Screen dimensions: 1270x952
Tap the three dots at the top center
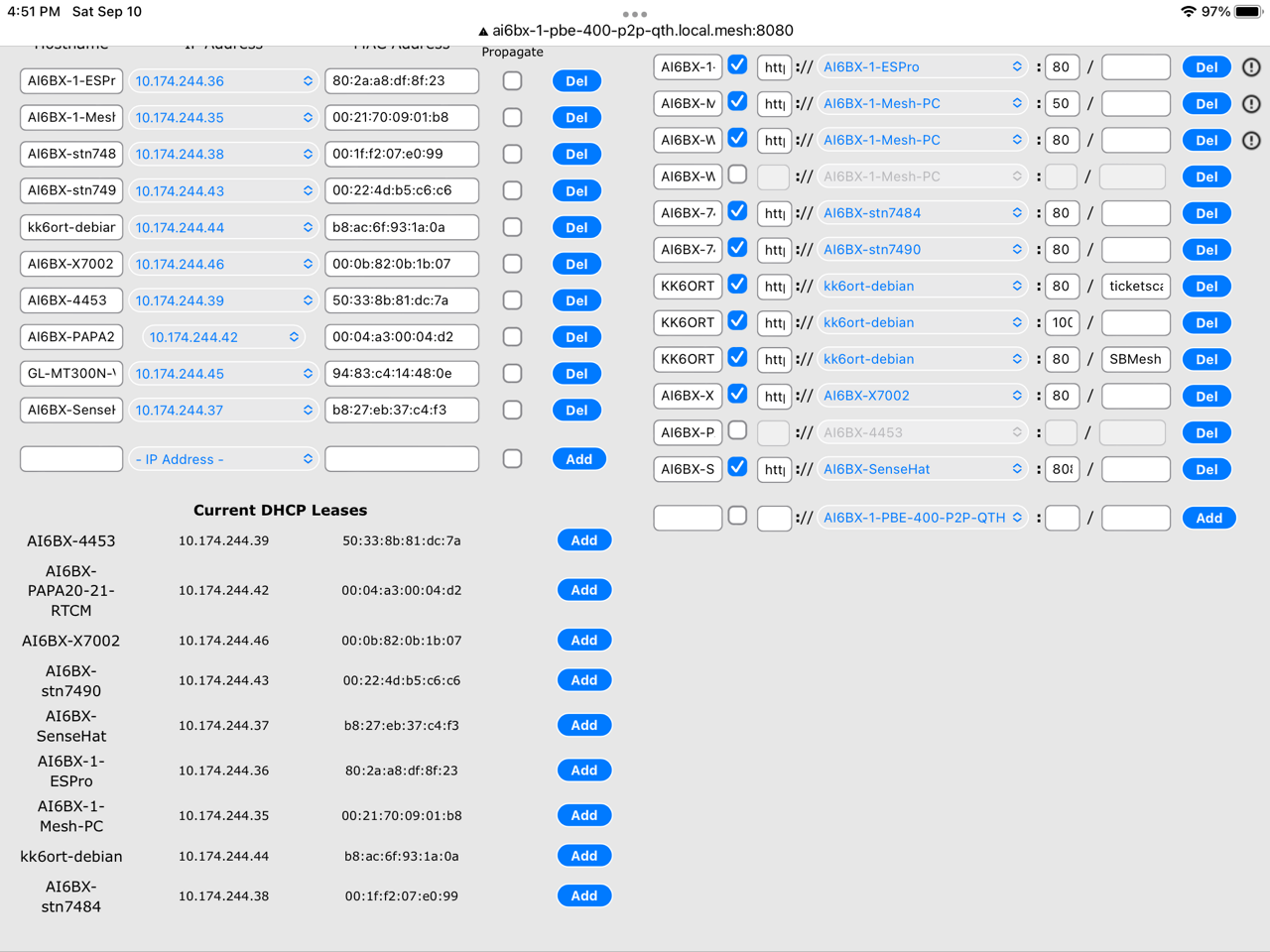[634, 14]
